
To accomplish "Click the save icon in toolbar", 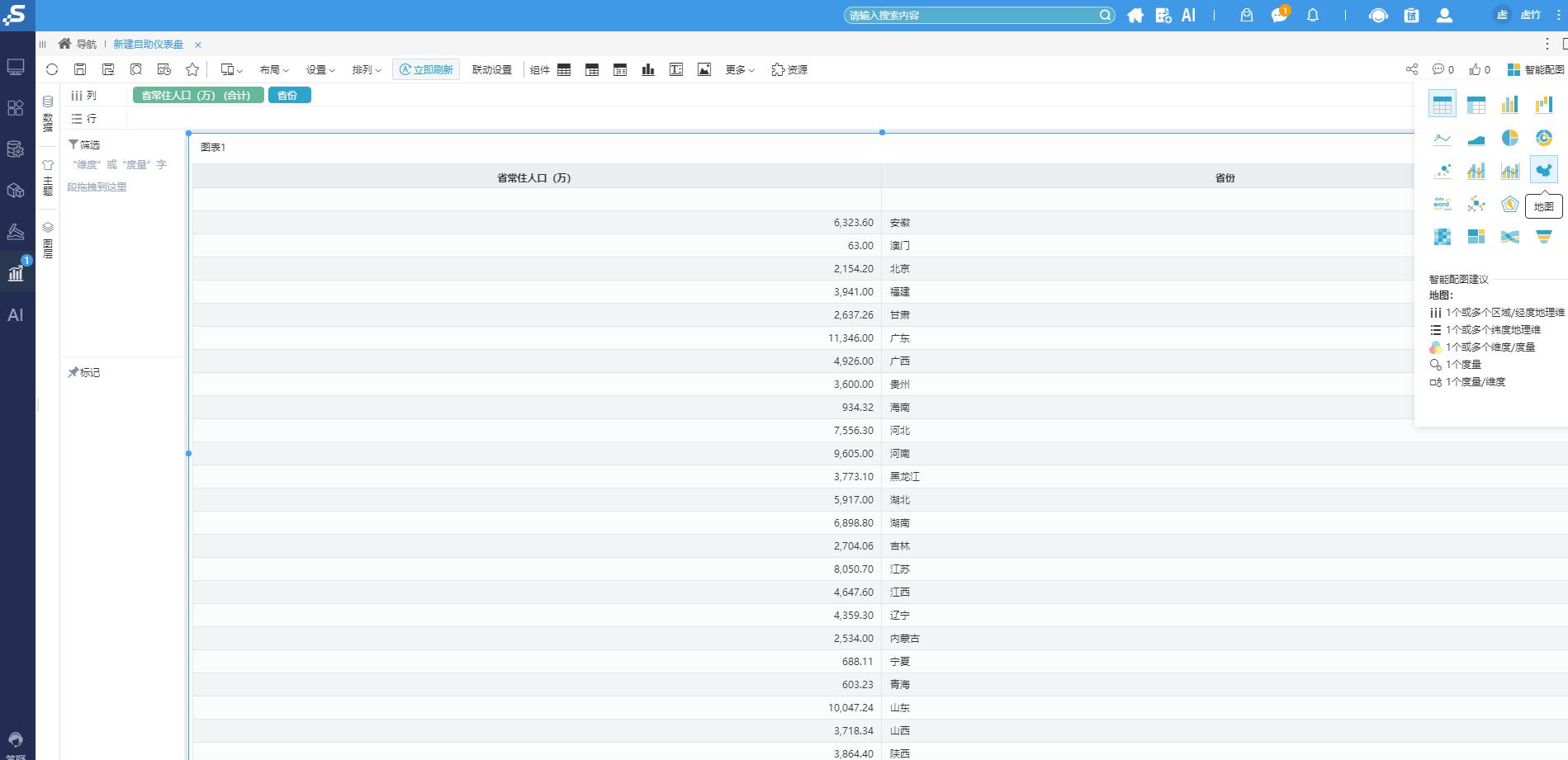I will click(80, 70).
